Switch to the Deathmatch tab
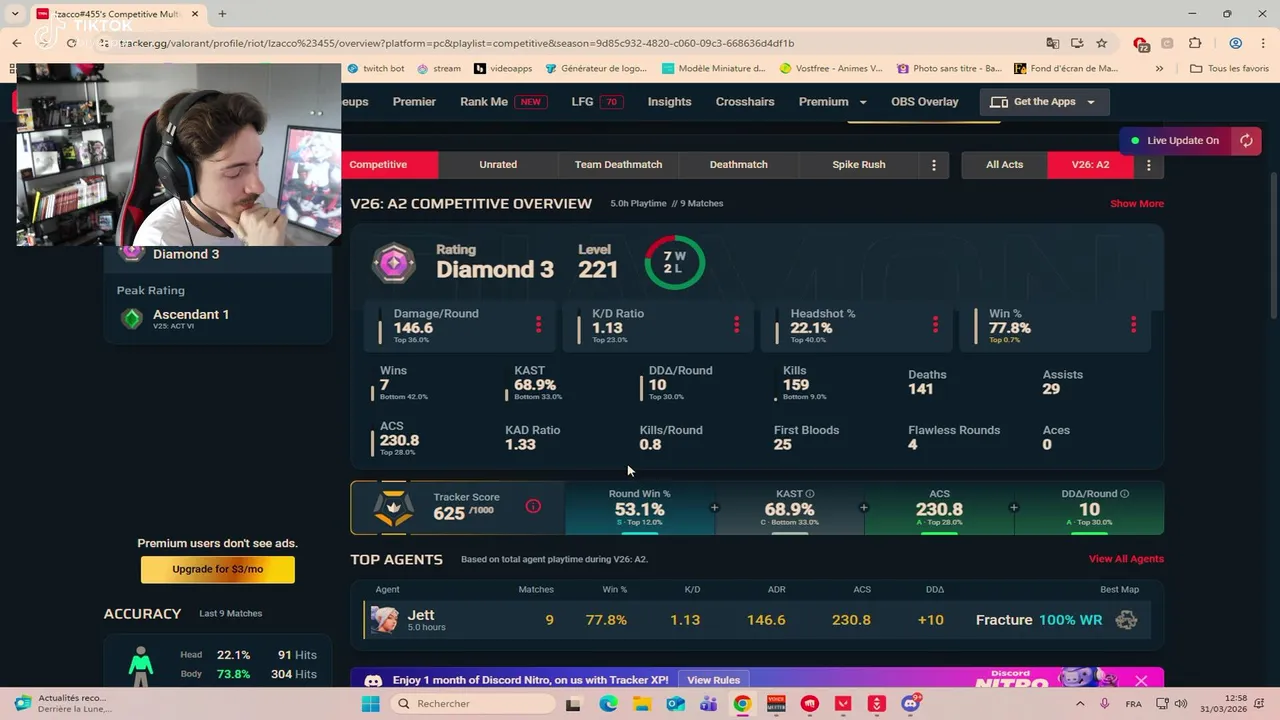This screenshot has height=720, width=1280. 738,165
